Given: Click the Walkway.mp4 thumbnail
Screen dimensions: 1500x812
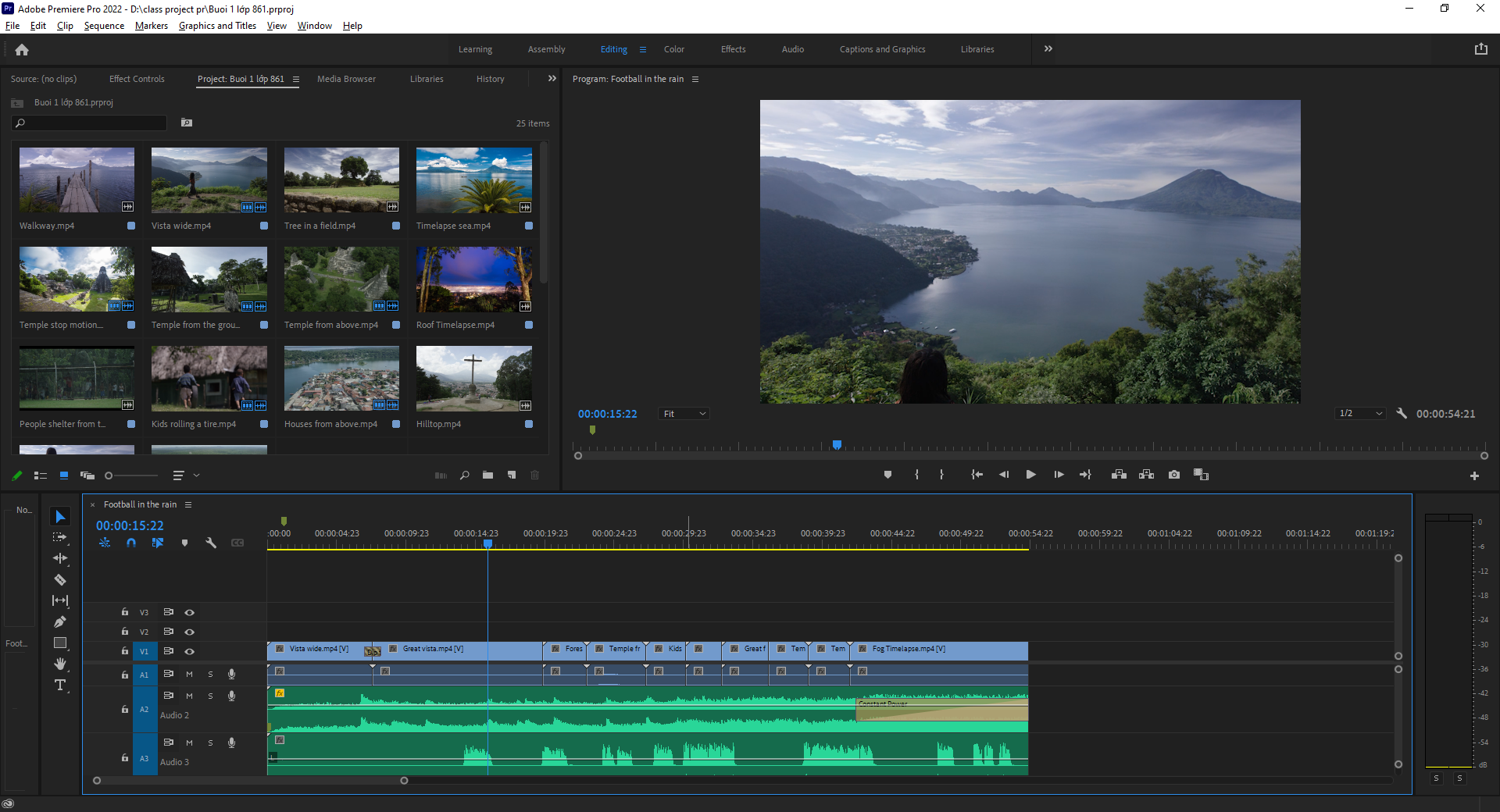Looking at the screenshot, I should 77,180.
